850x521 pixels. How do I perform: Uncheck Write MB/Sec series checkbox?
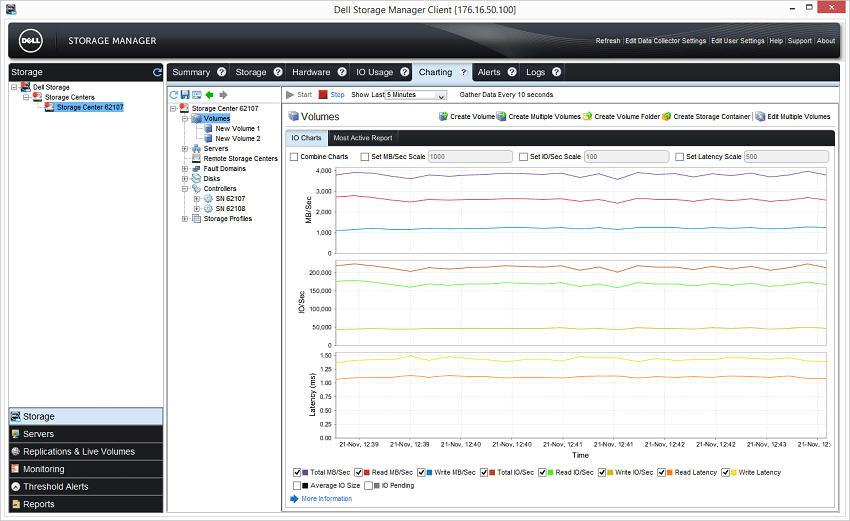[421, 473]
